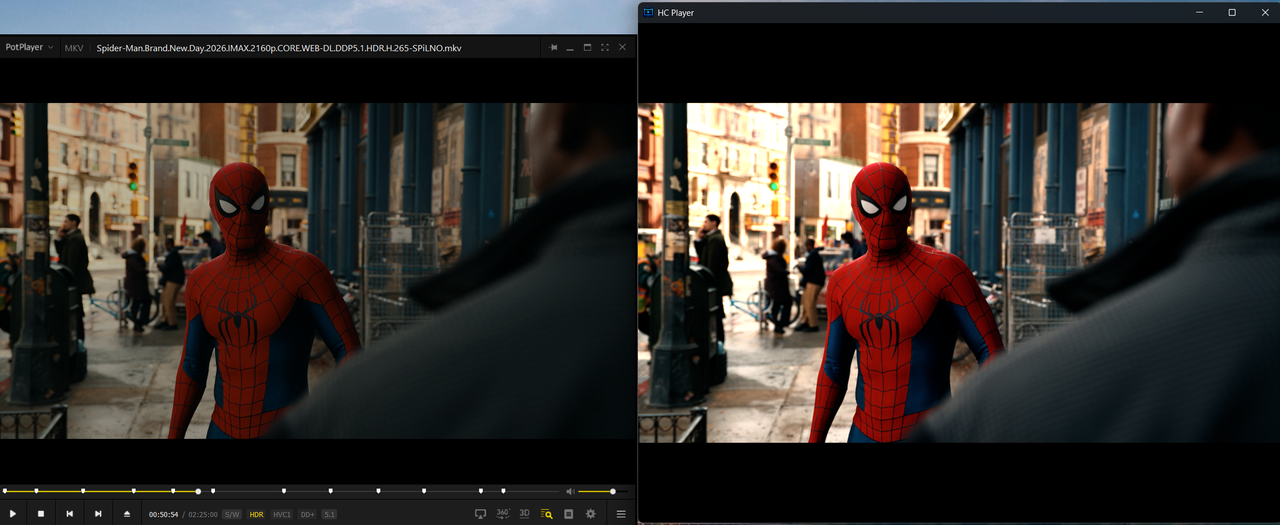This screenshot has height=525, width=1280.
Task: Open the hamburger menu in PotPlayer
Action: click(x=621, y=514)
